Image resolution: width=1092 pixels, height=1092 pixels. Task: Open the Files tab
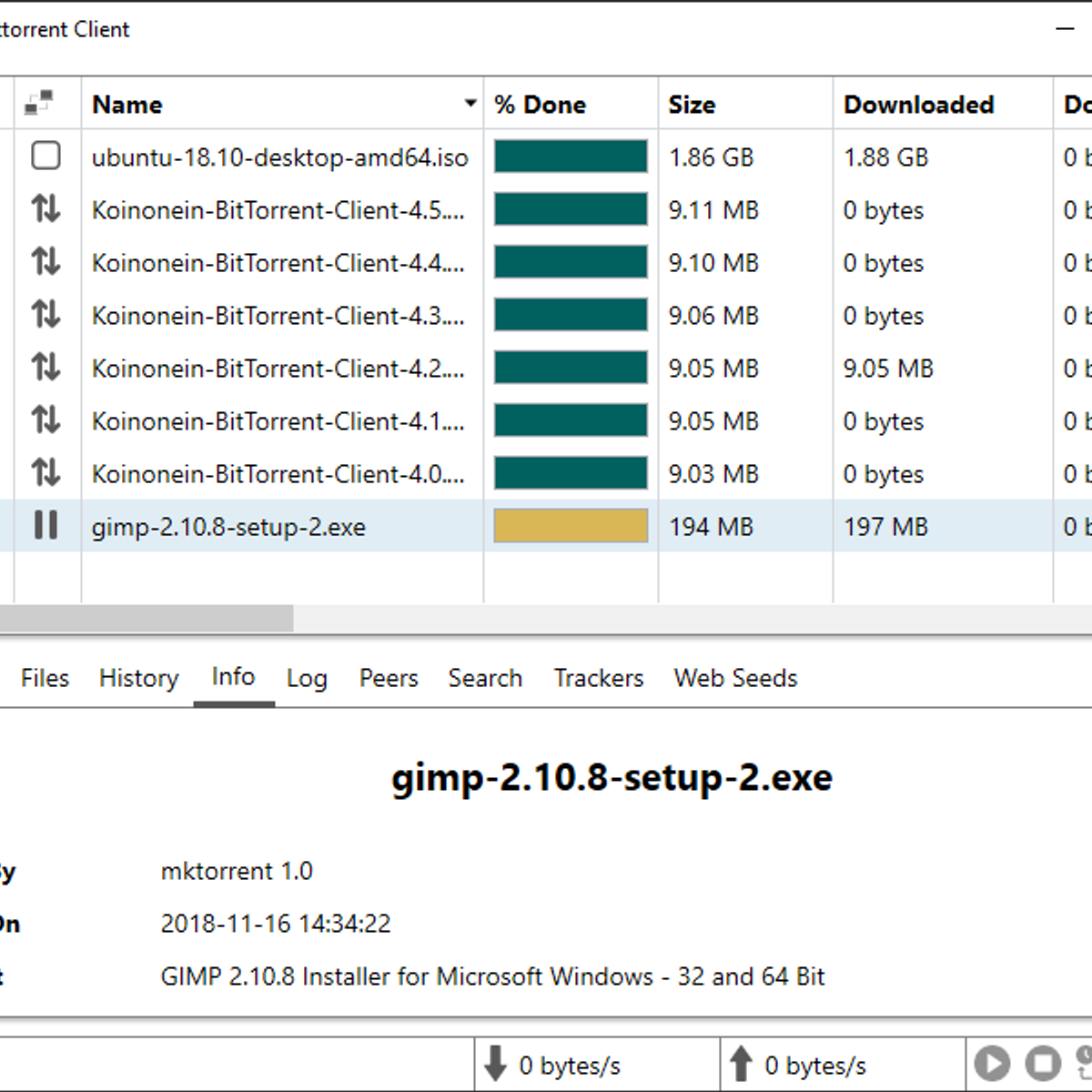click(x=45, y=678)
